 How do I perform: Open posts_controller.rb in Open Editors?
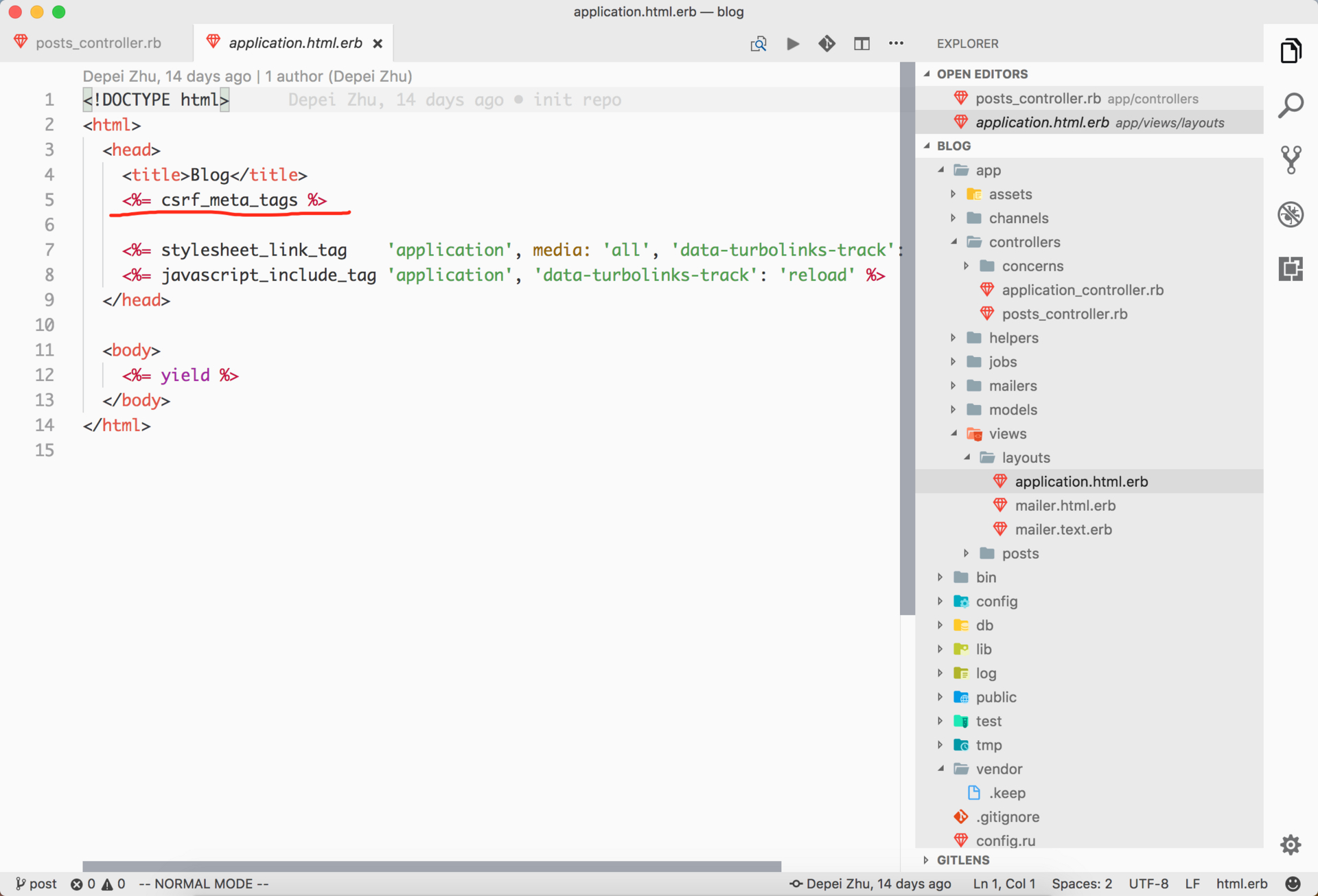1089,99
